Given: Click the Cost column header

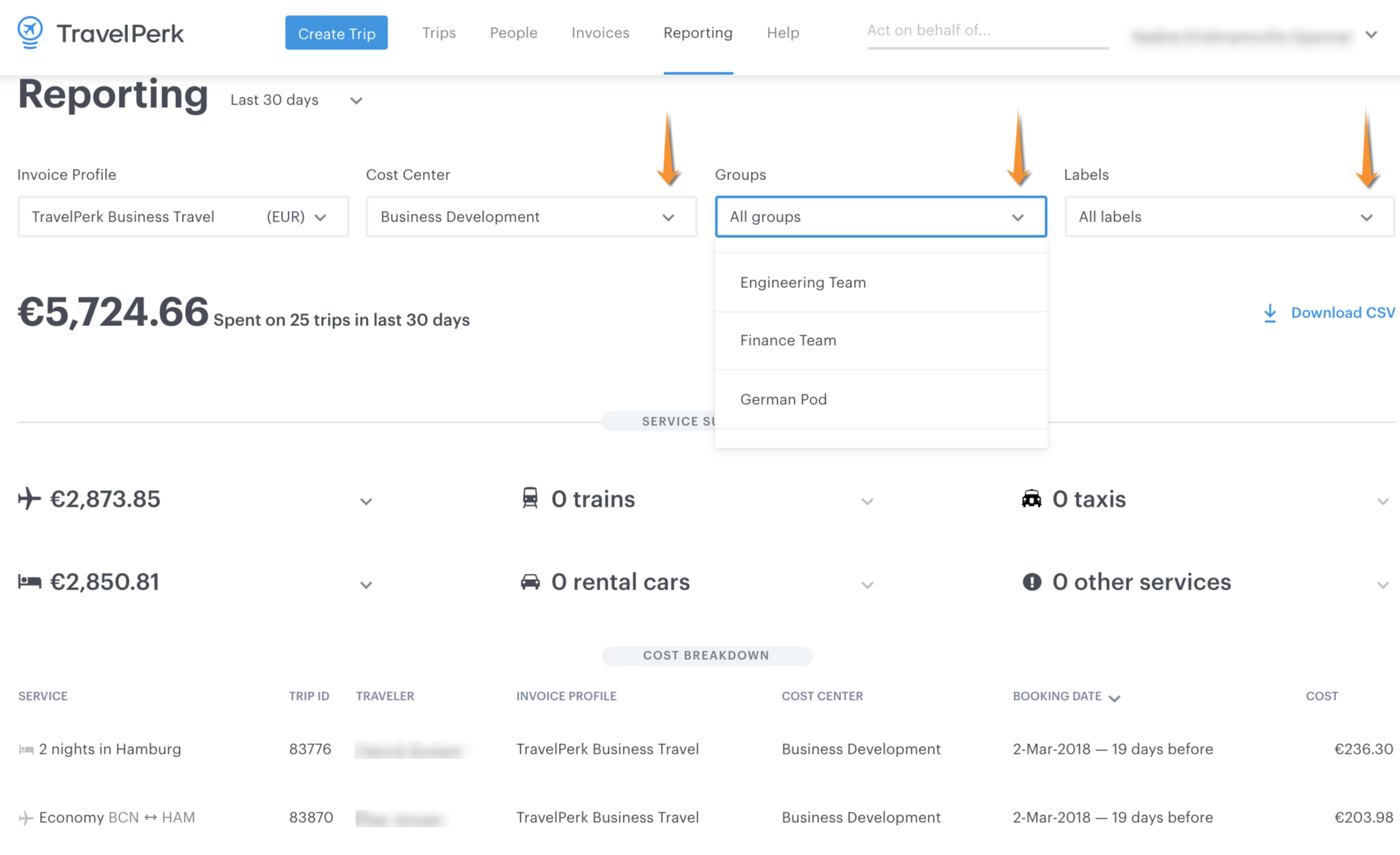Looking at the screenshot, I should 1322,696.
